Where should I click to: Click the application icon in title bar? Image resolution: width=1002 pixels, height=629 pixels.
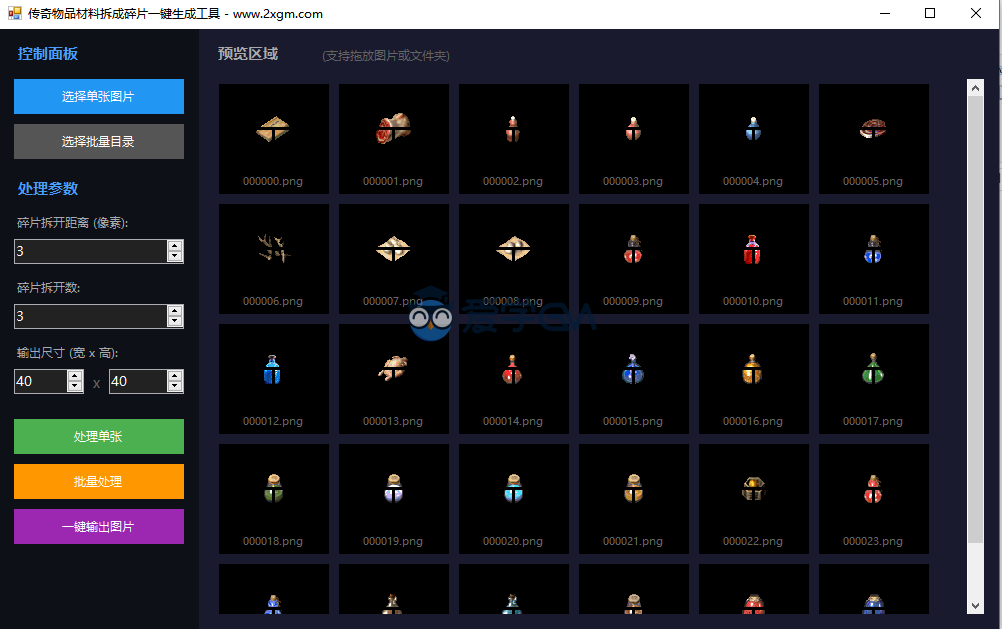tap(15, 14)
